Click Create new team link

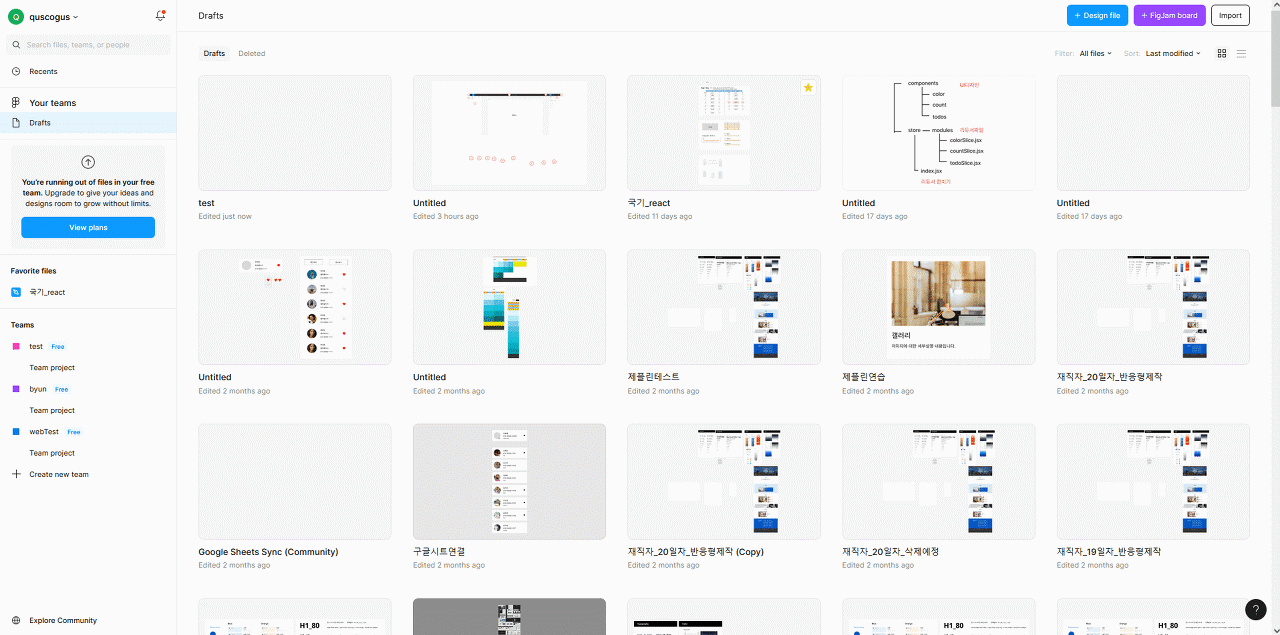pos(59,474)
